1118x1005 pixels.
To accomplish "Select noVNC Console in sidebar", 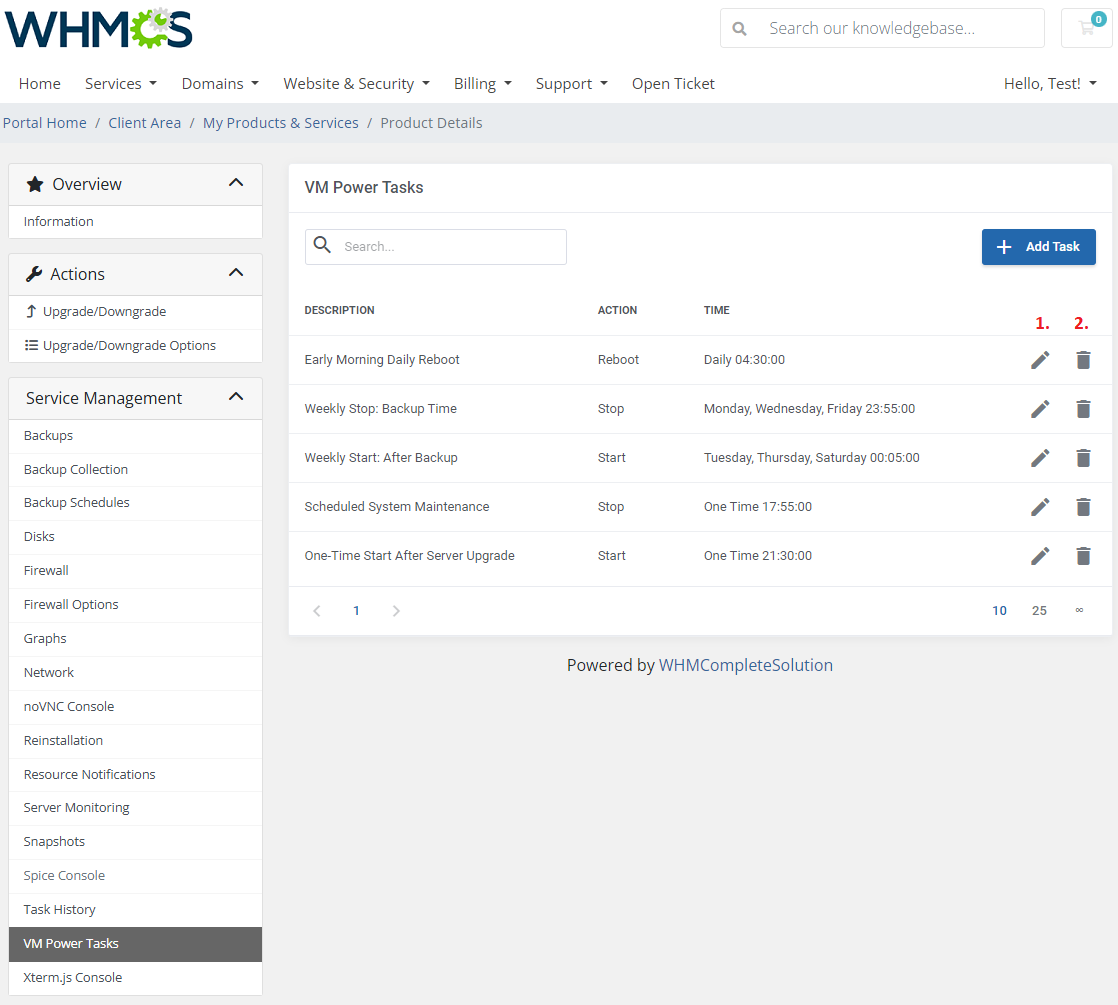I will click(135, 706).
